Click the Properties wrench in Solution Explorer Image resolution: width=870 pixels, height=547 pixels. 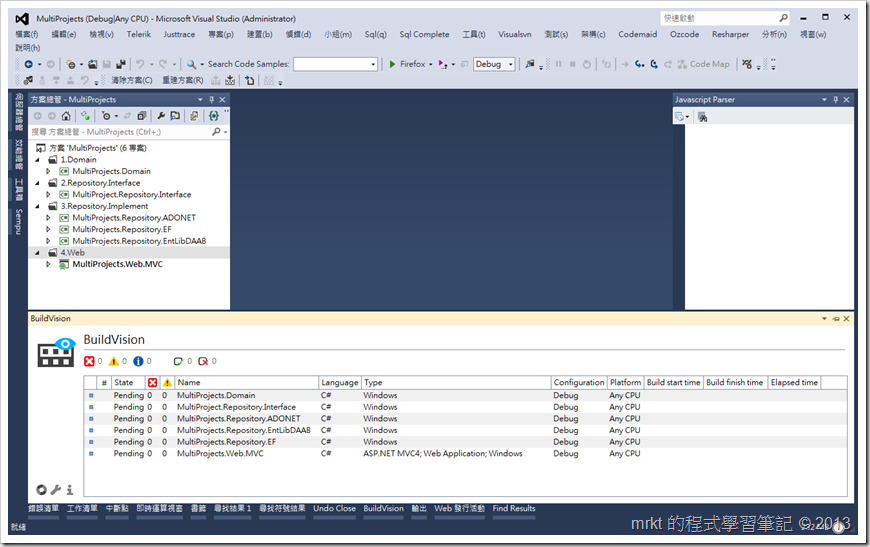pyautogui.click(x=161, y=116)
